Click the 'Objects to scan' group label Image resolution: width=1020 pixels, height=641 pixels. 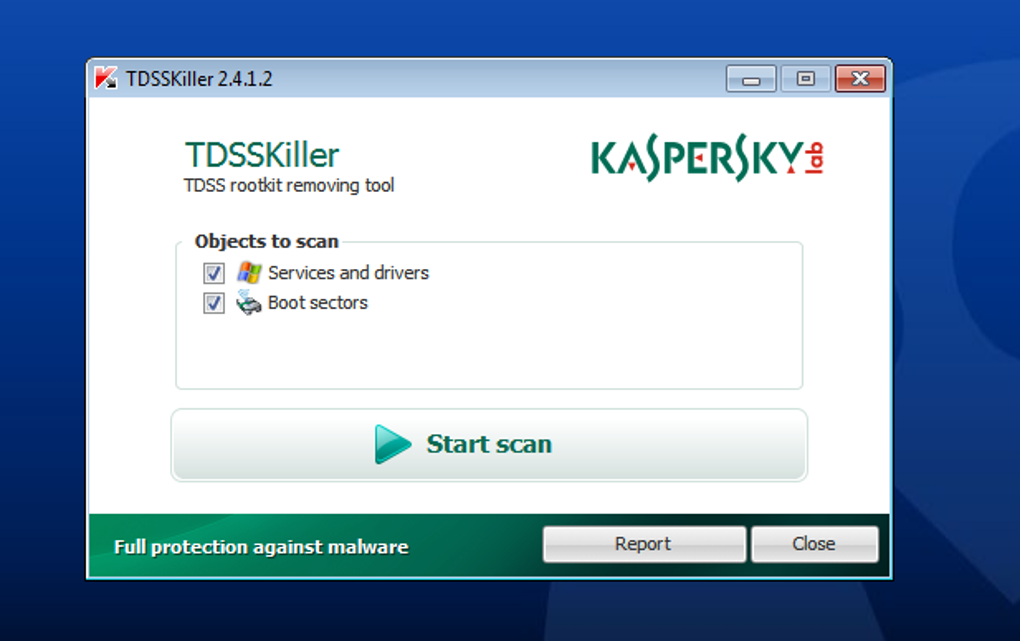267,241
